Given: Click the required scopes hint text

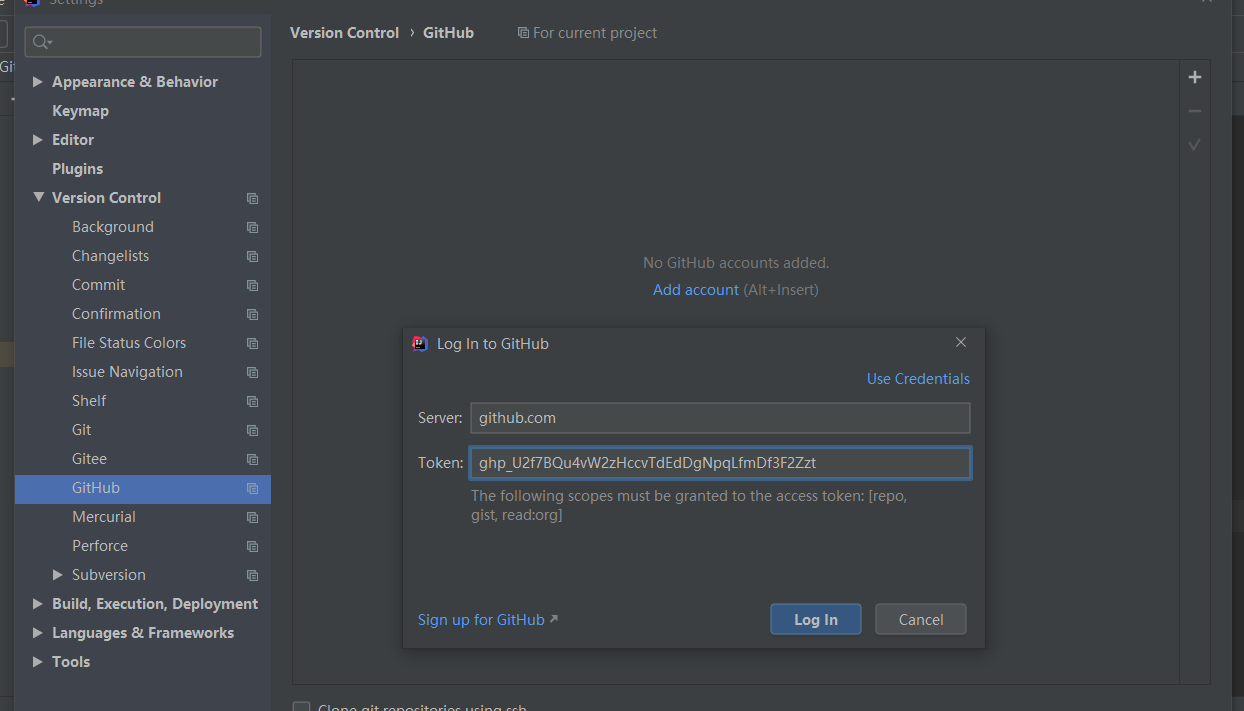Looking at the screenshot, I should click(x=690, y=506).
